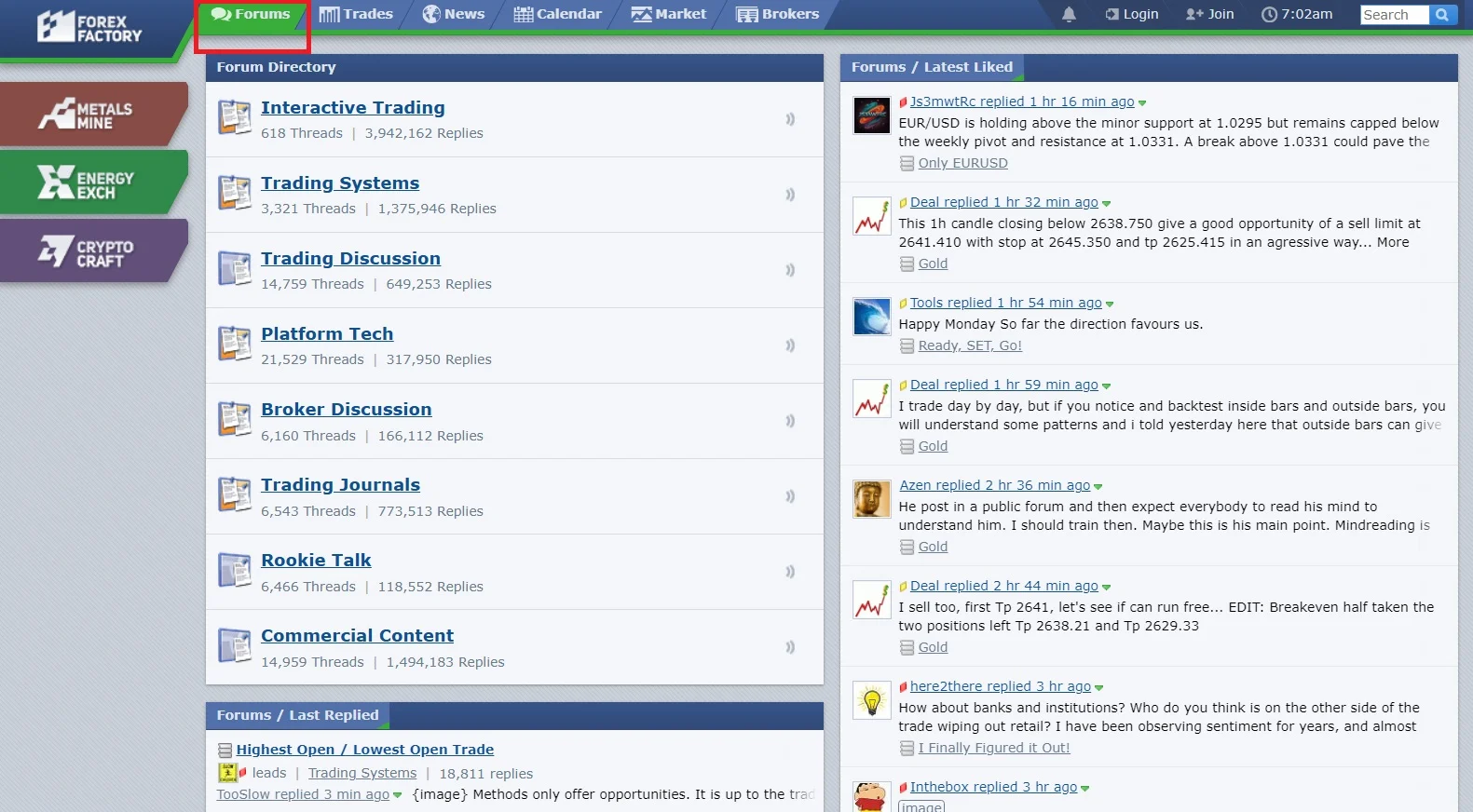This screenshot has width=1473, height=812.
Task: Expand the Trading Systems row arrow
Action: tap(790, 195)
